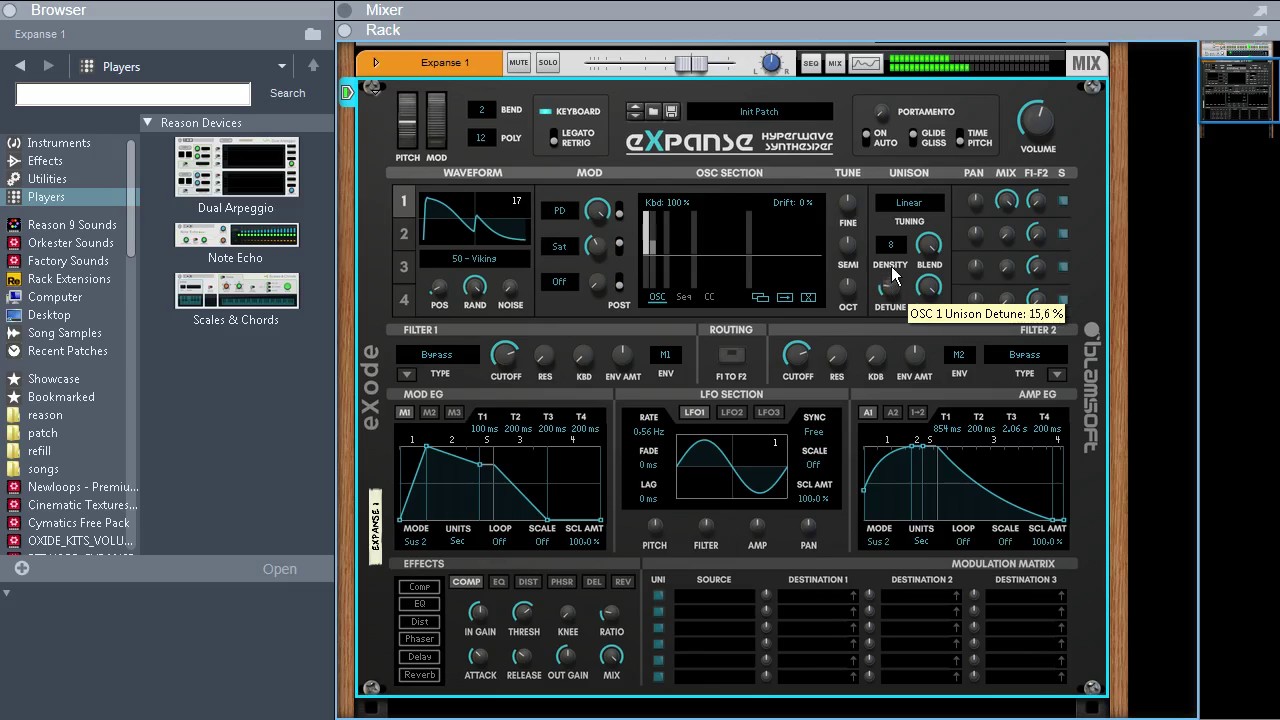Mute the Expanse 1 device
Screen dimensions: 1280x720
click(x=518, y=63)
